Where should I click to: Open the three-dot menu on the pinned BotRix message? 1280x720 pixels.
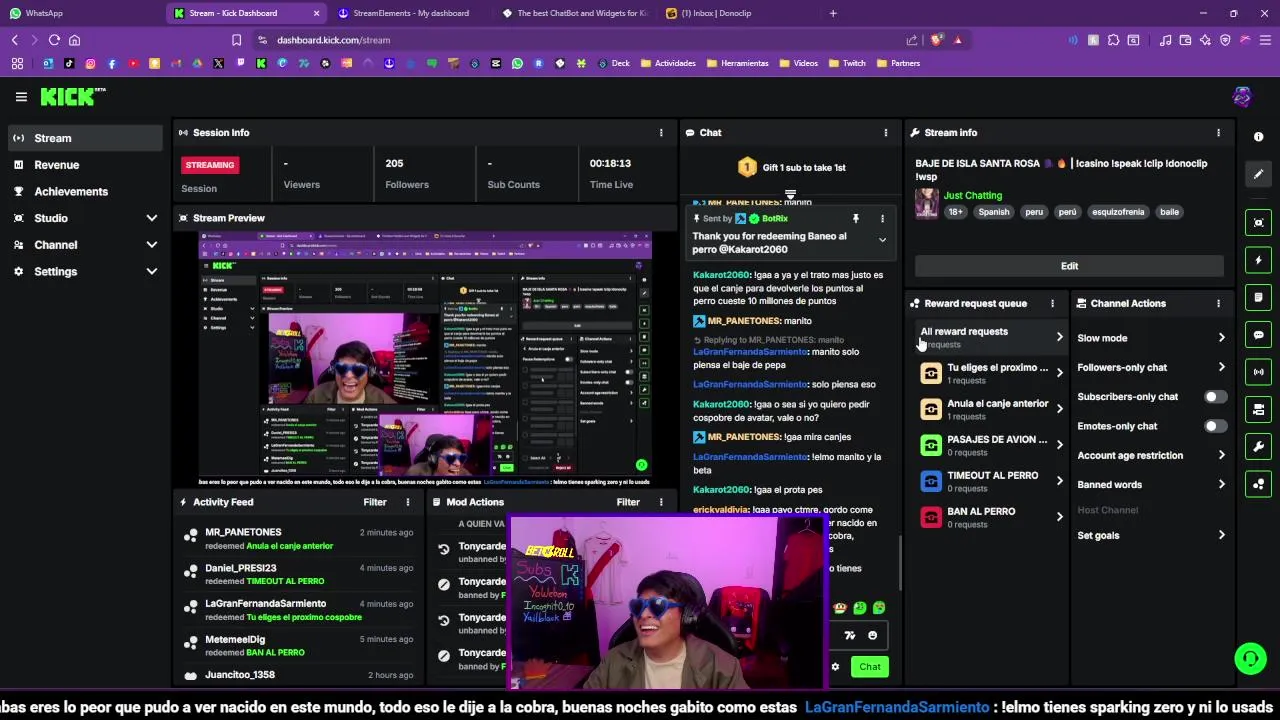click(882, 218)
